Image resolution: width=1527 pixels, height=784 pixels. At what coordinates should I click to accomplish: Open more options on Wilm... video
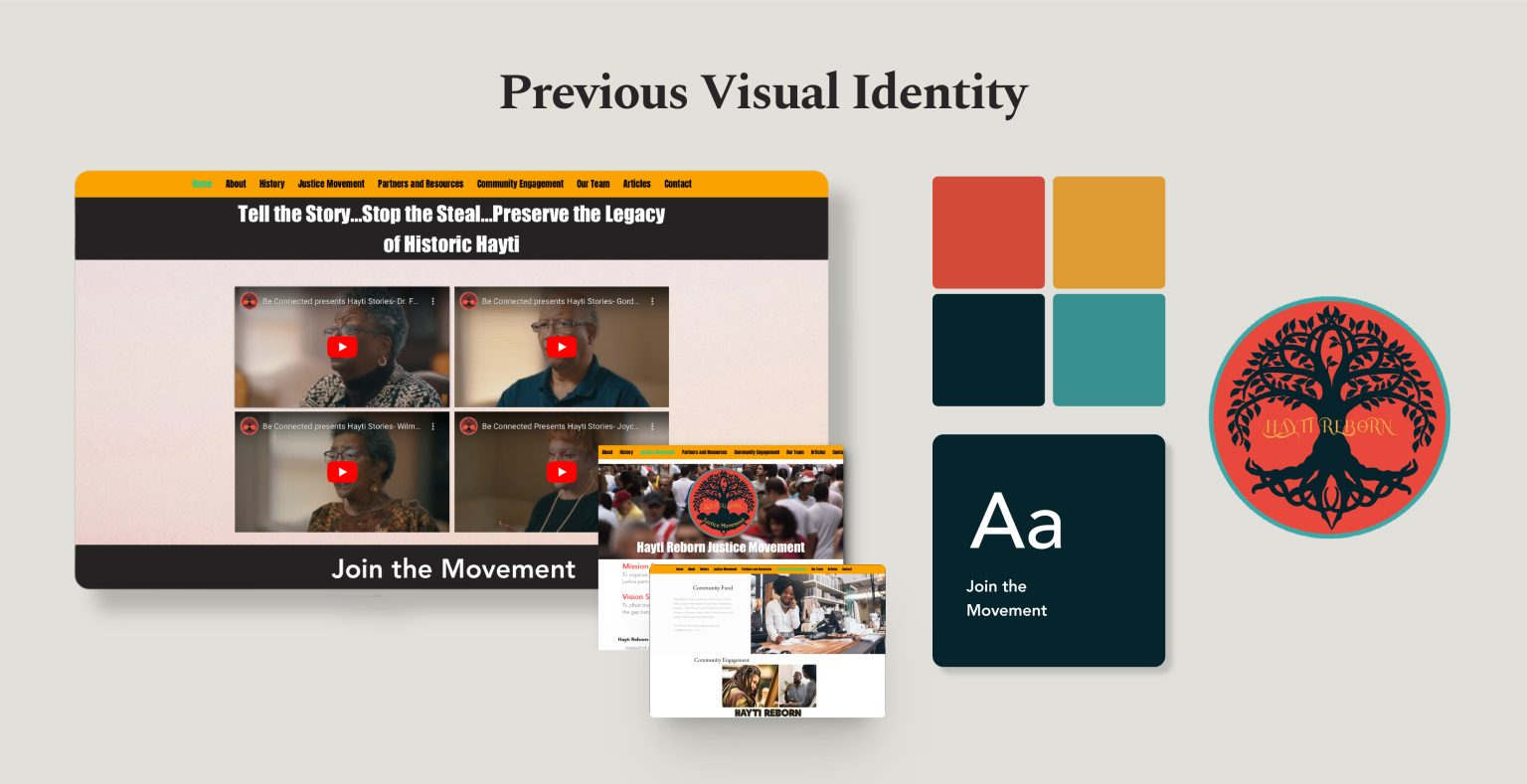[432, 426]
